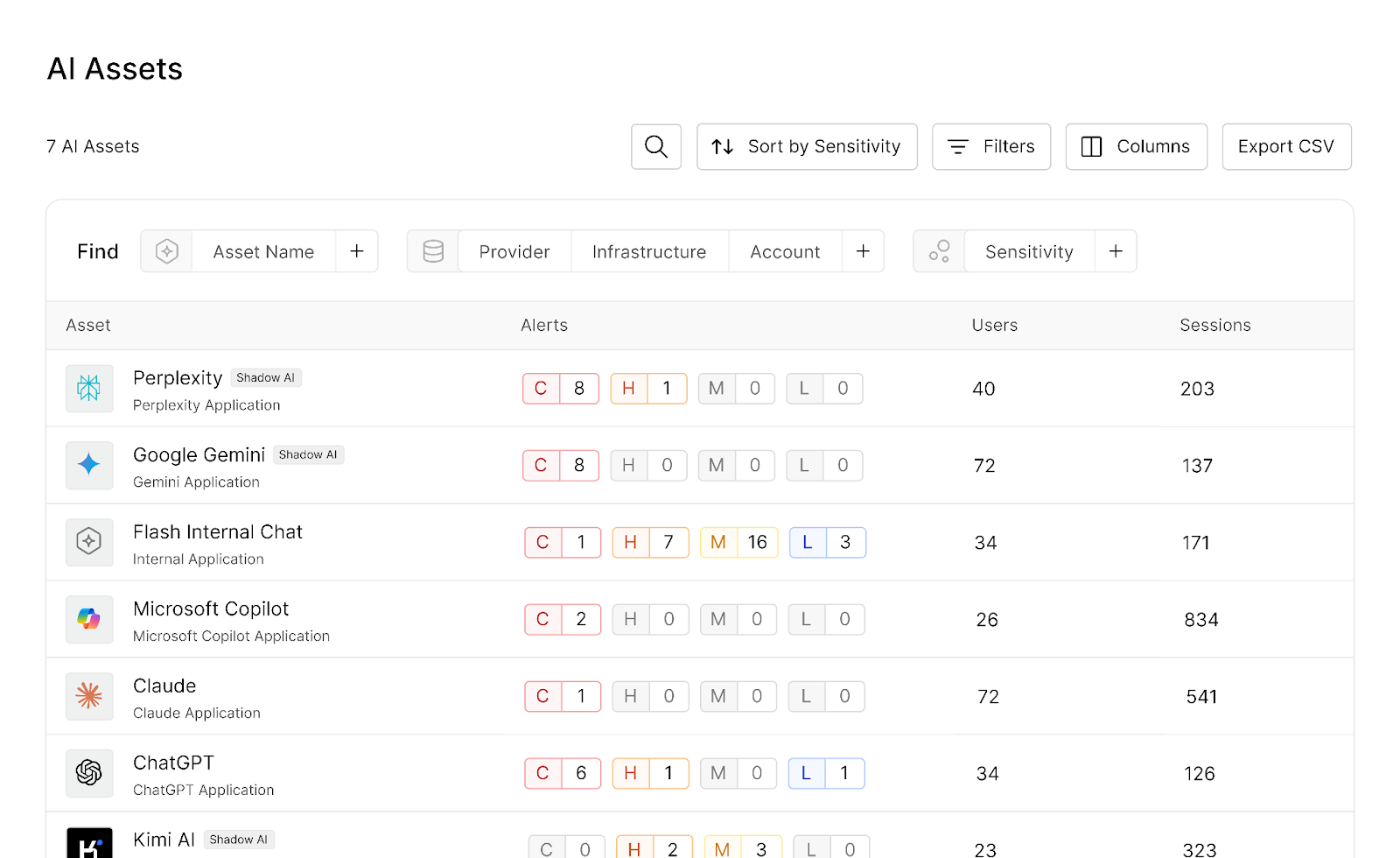Click Claude sessions value 541
Screen dimensions: 1400x858
[x=1201, y=697]
